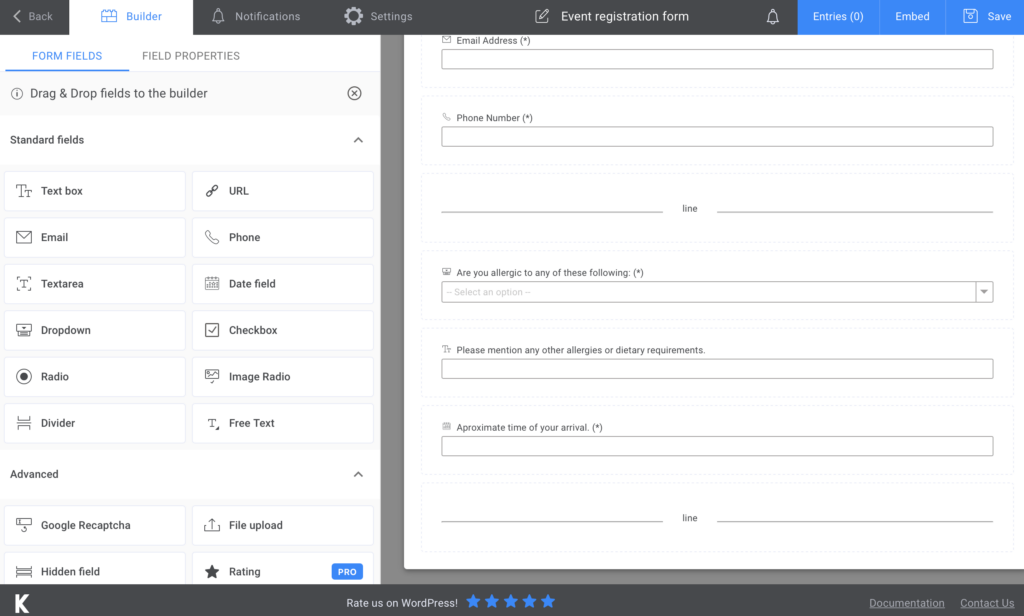Open the Contact Us link

pos(987,603)
